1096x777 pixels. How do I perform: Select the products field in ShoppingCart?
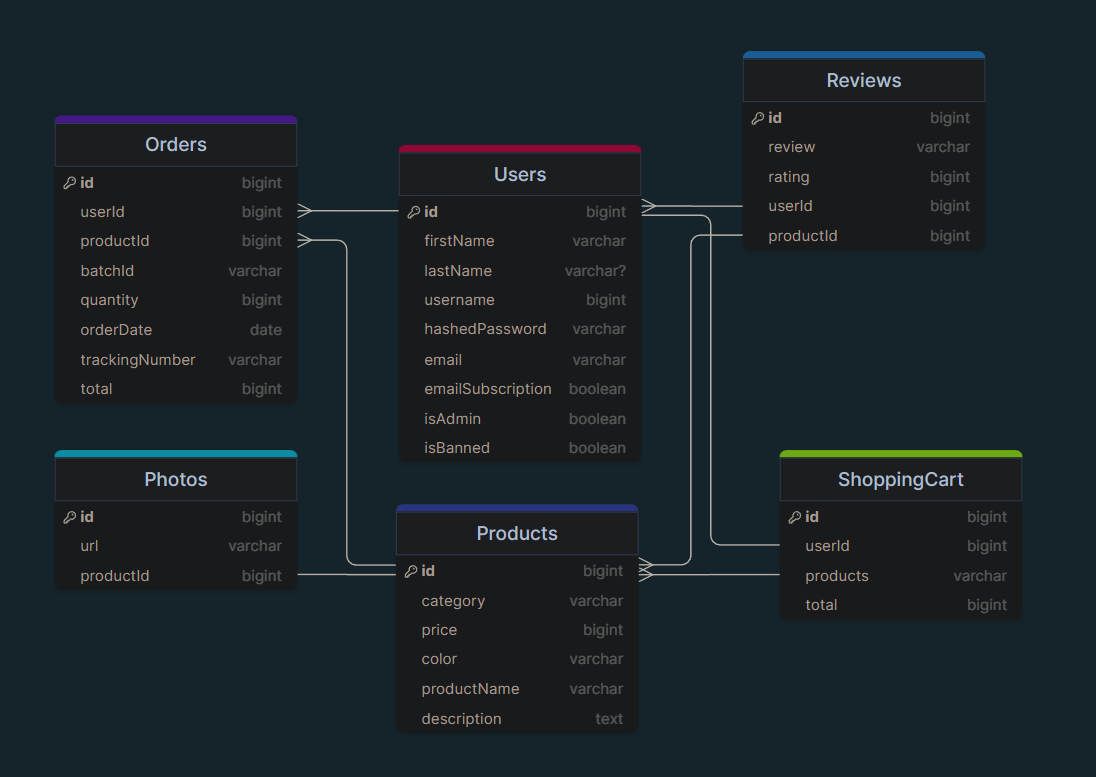(x=901, y=576)
